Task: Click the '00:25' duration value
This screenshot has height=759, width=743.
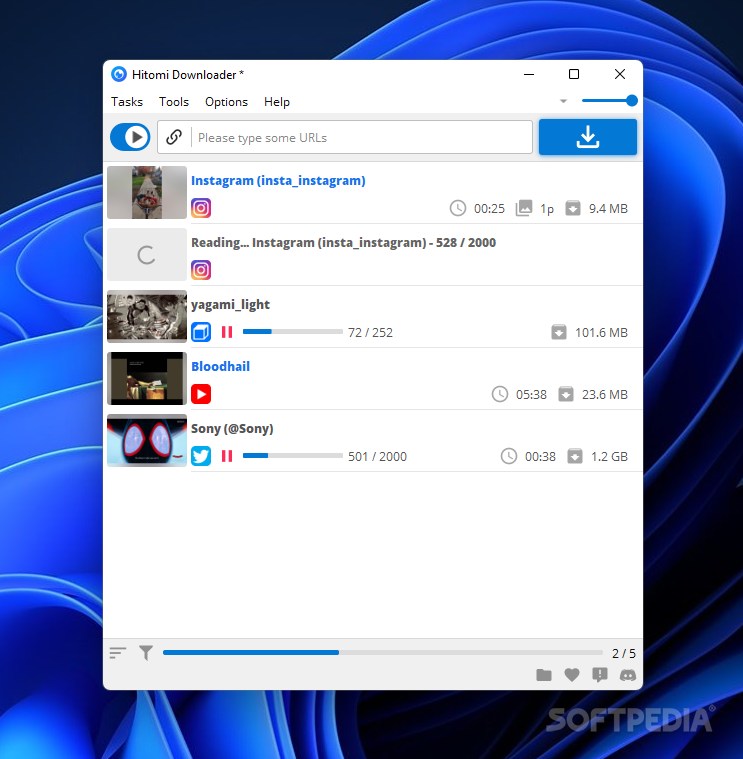Action: 489,209
